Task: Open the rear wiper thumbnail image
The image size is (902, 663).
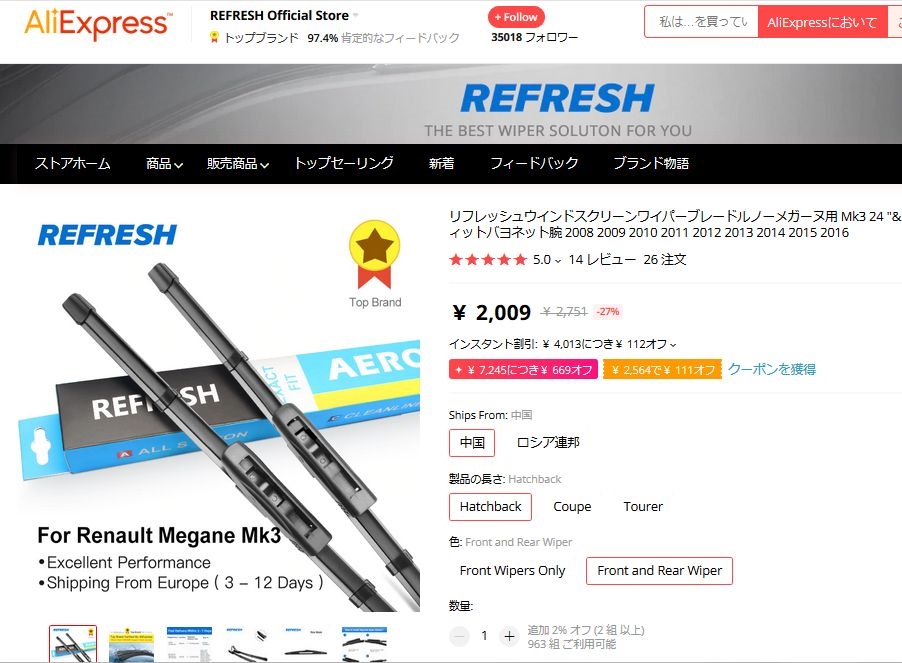Action: point(306,644)
